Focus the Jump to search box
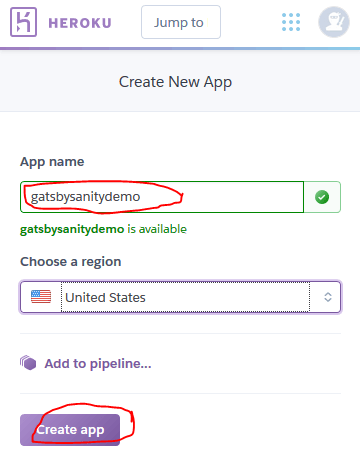This screenshot has height=470, width=360. pyautogui.click(x=181, y=22)
